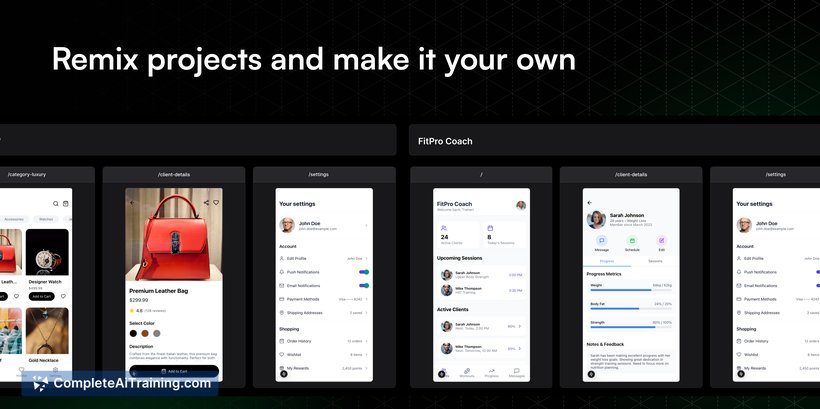Open the trainer avatar beside the FitPro Coach title
This screenshot has height=409, width=820.
[x=521, y=206]
